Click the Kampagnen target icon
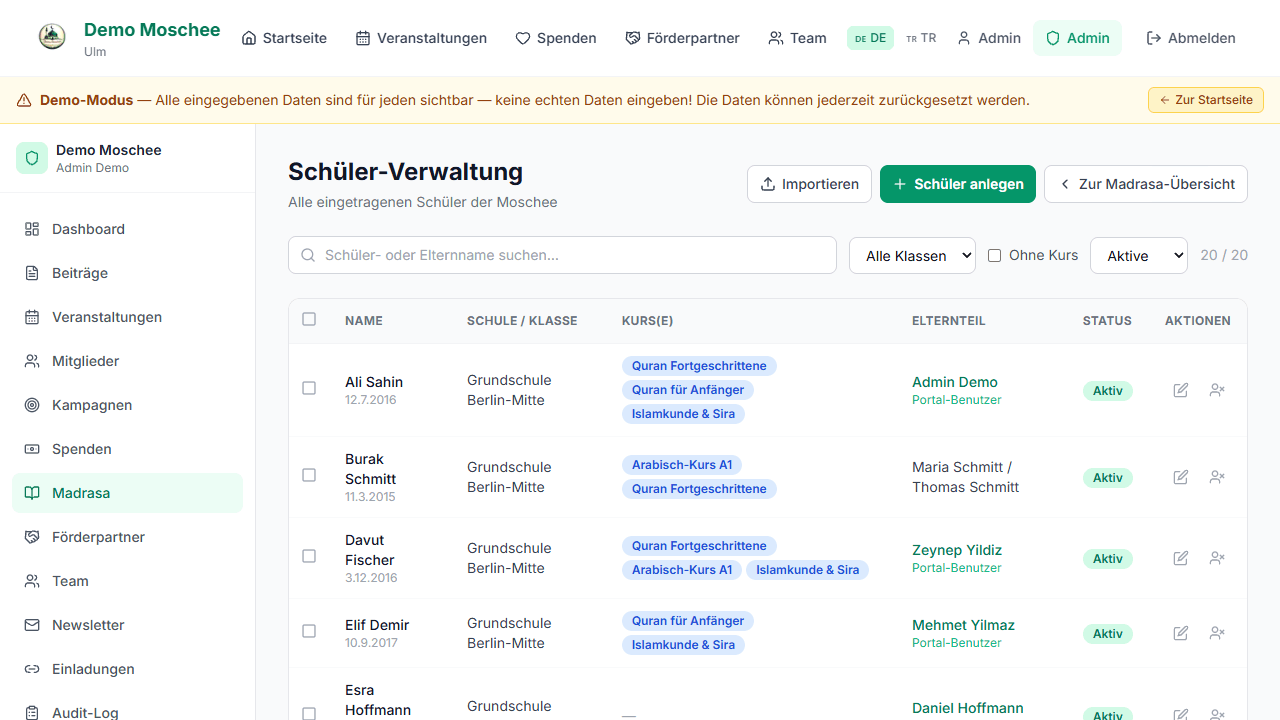This screenshot has width=1280, height=720. (x=32, y=405)
